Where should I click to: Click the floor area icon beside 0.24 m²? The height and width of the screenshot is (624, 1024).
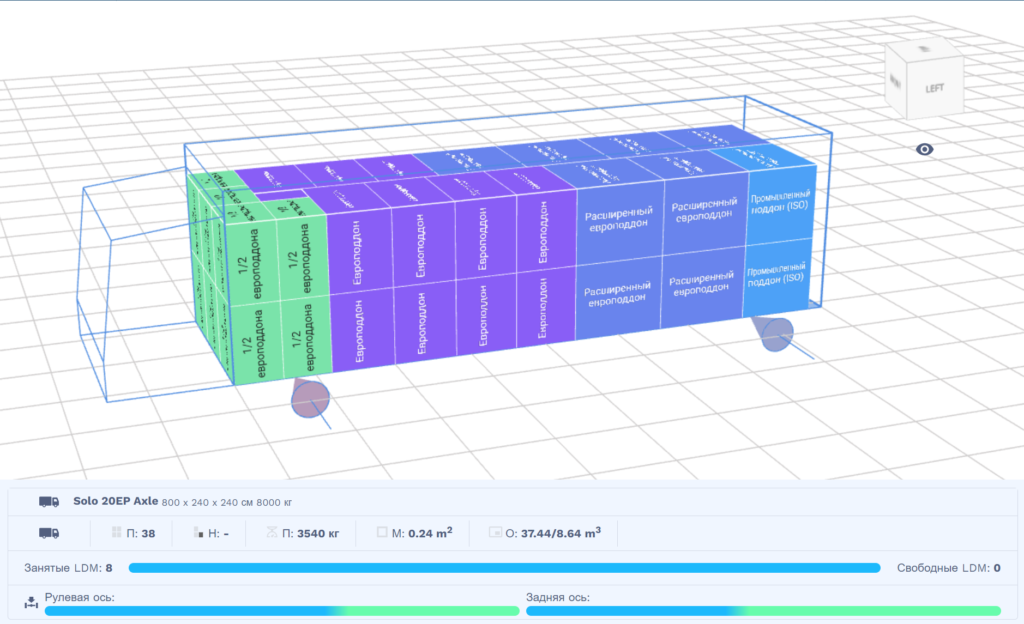coord(382,533)
